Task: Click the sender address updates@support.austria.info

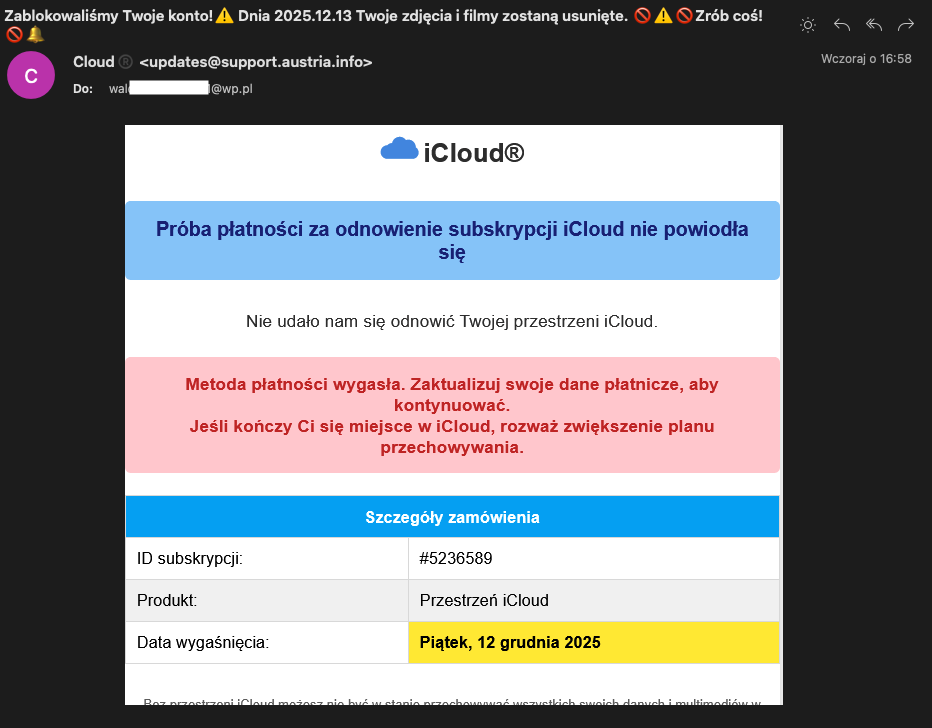Action: (x=255, y=62)
